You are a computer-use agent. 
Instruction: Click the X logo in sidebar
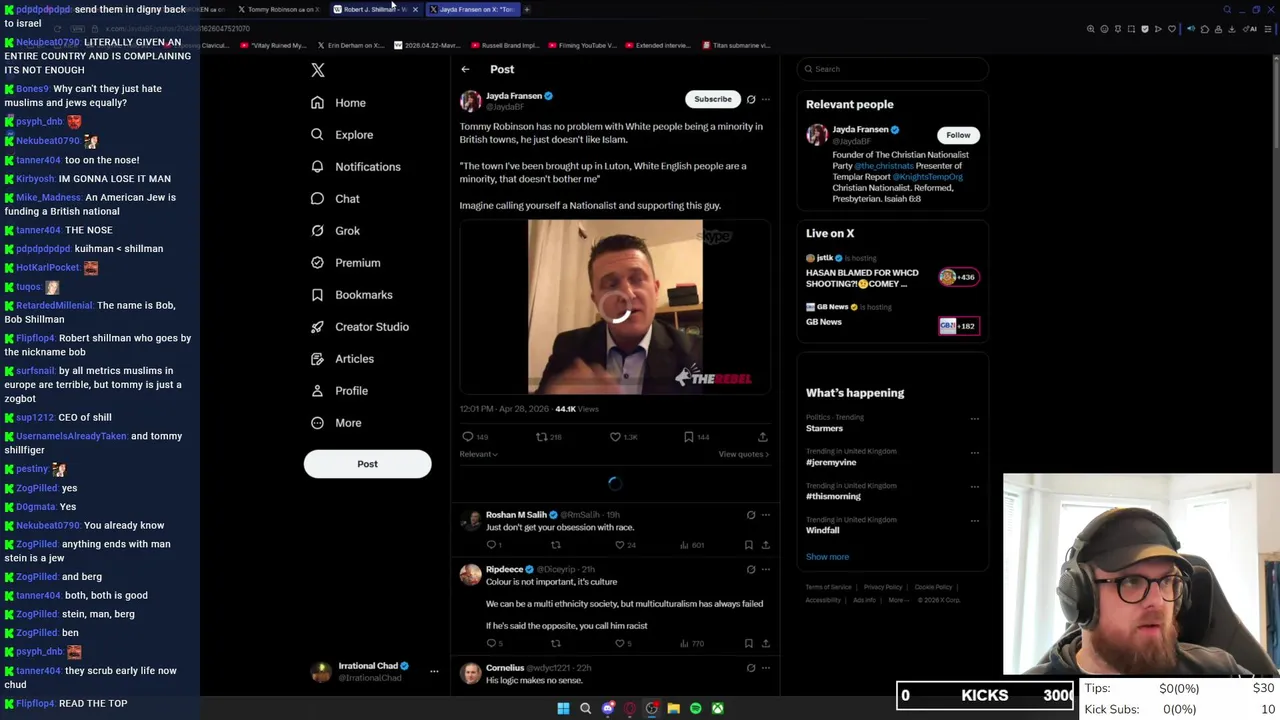coord(318,70)
